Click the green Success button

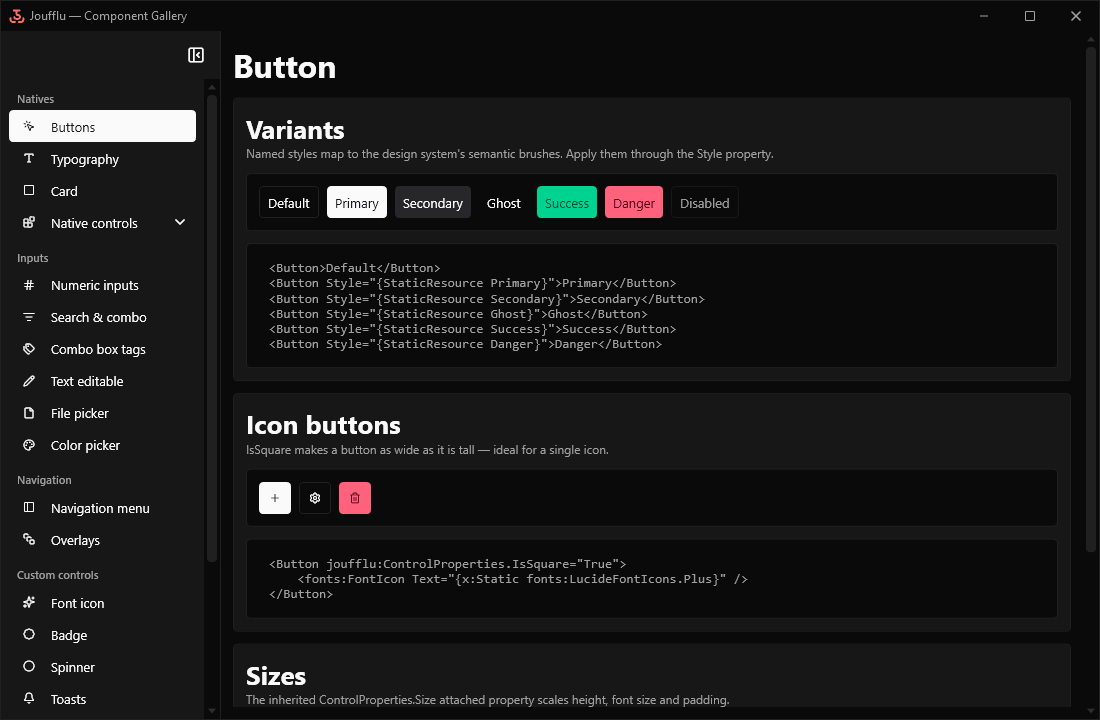[567, 202]
